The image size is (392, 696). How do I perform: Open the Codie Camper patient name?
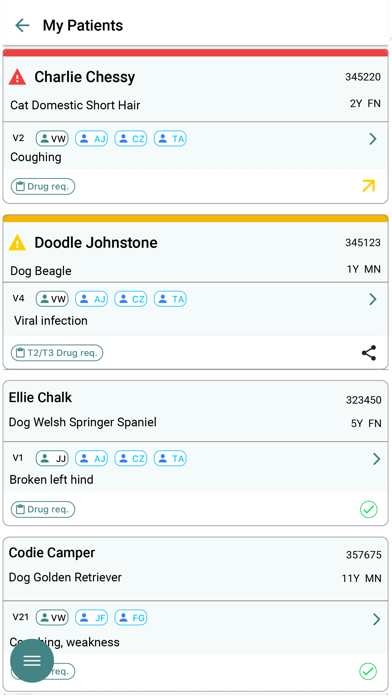(52, 553)
